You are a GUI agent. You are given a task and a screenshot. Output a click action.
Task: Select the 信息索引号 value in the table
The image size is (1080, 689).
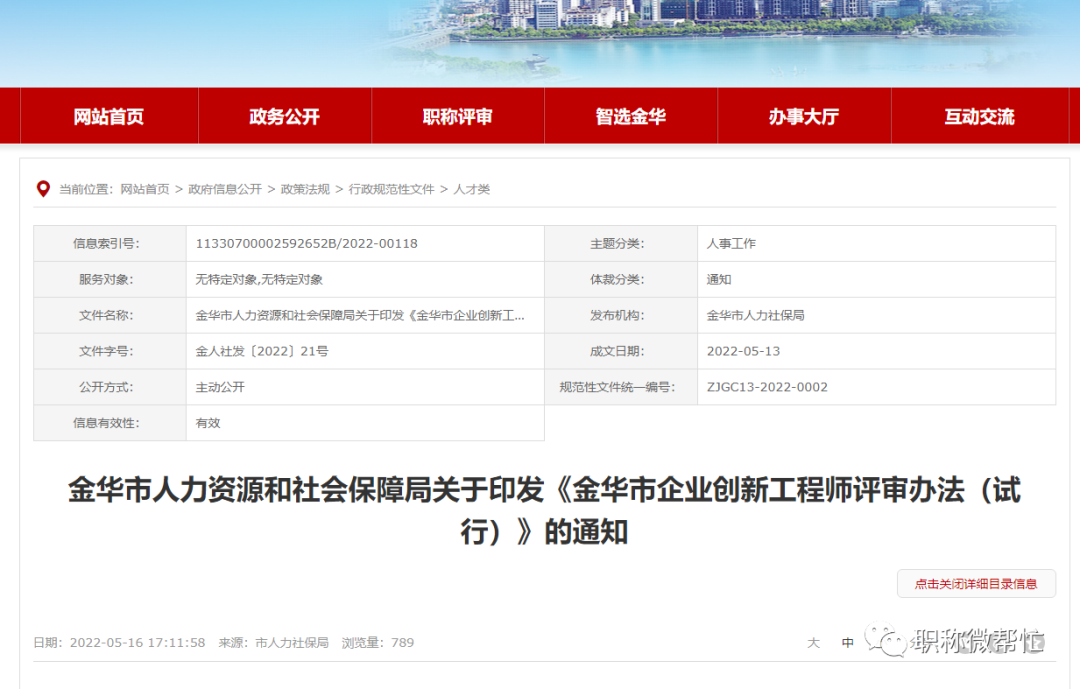pos(305,243)
